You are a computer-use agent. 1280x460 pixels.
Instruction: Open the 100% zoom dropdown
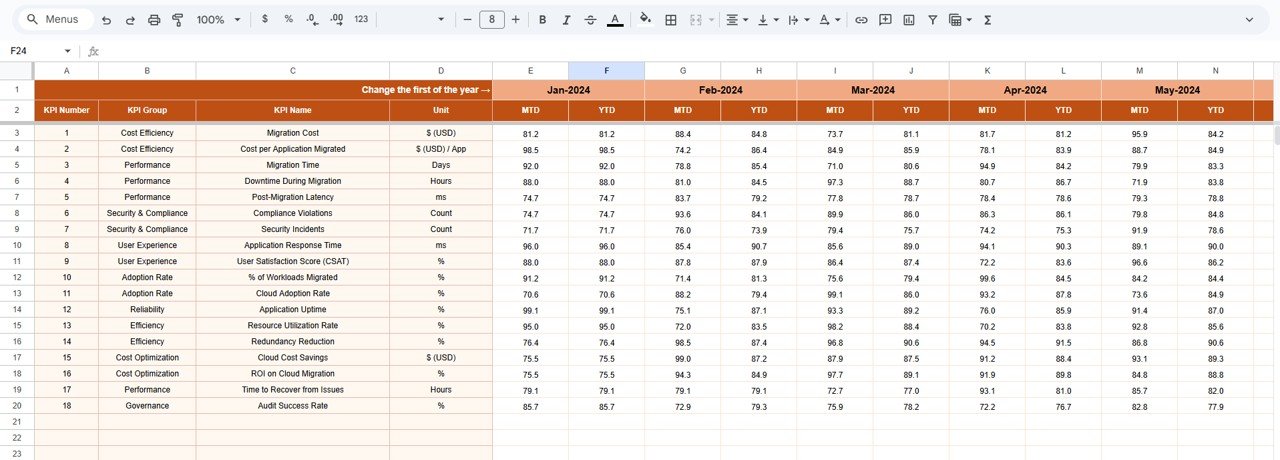[x=218, y=20]
